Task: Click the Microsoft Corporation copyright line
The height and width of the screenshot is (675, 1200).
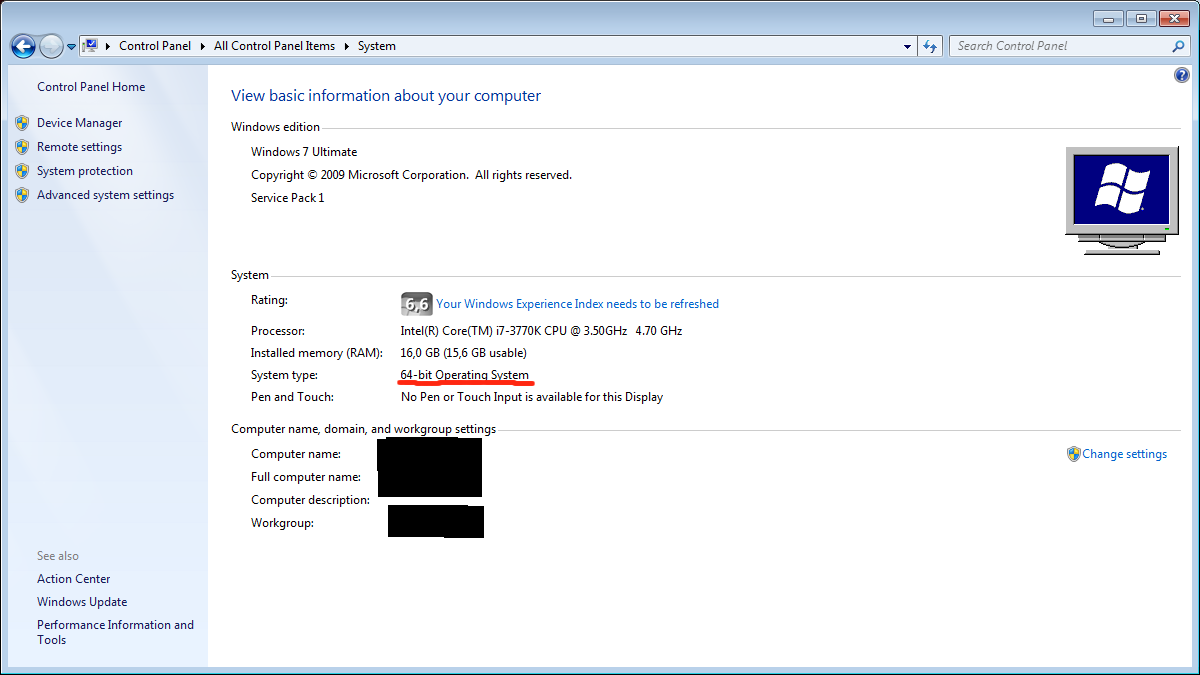Action: [411, 175]
